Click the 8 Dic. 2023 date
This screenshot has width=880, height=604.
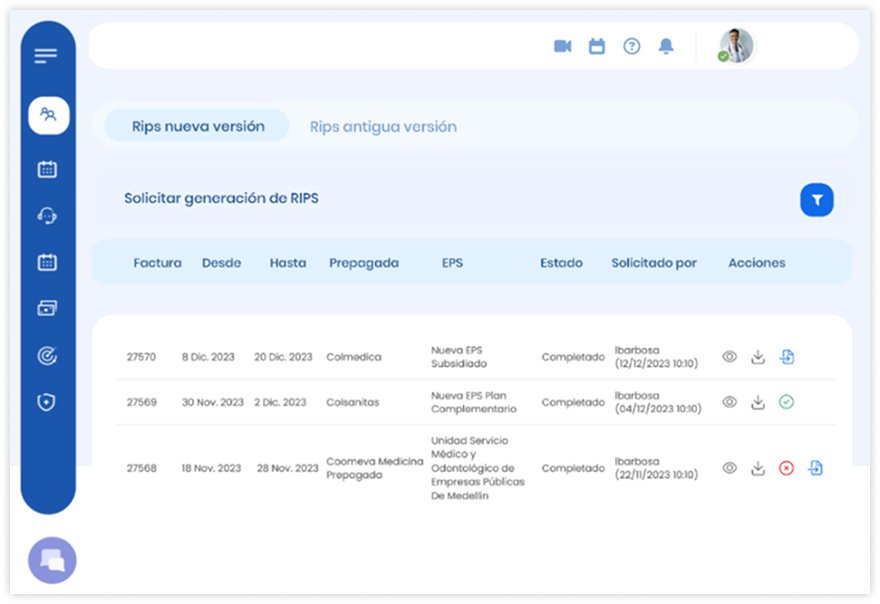pos(208,357)
